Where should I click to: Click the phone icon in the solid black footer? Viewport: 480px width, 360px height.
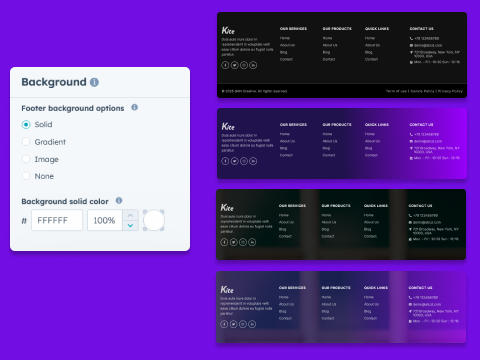pos(411,39)
